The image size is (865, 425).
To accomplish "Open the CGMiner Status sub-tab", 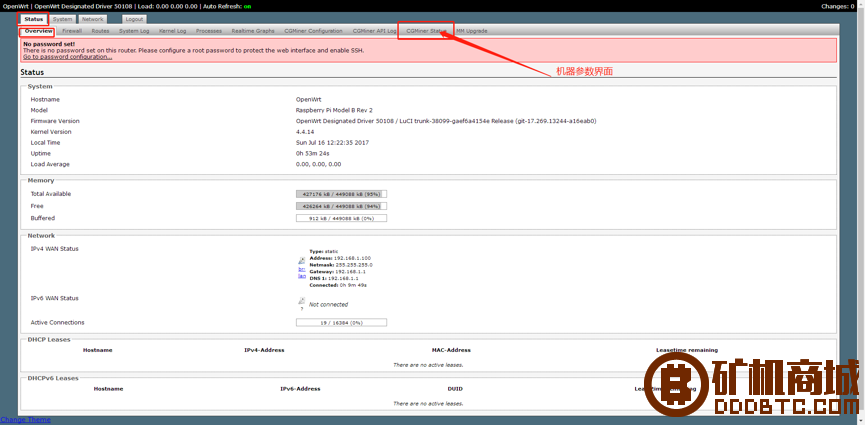I will point(426,31).
